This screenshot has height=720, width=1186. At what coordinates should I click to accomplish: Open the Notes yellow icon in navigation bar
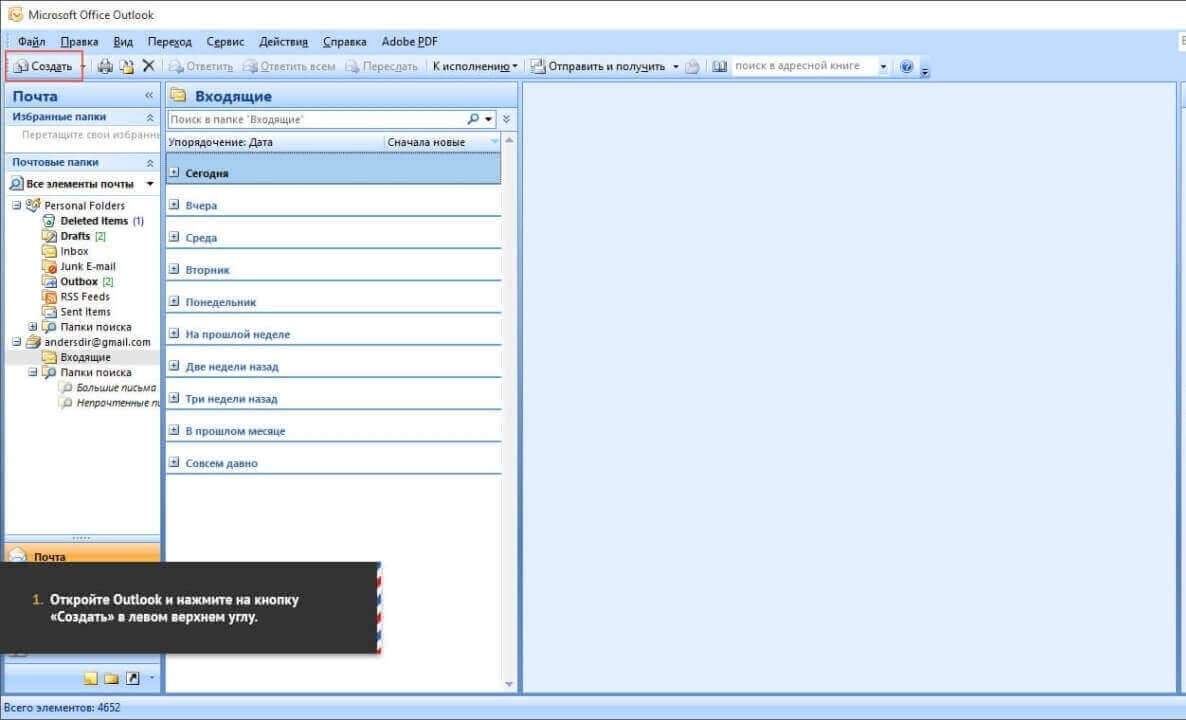point(91,678)
